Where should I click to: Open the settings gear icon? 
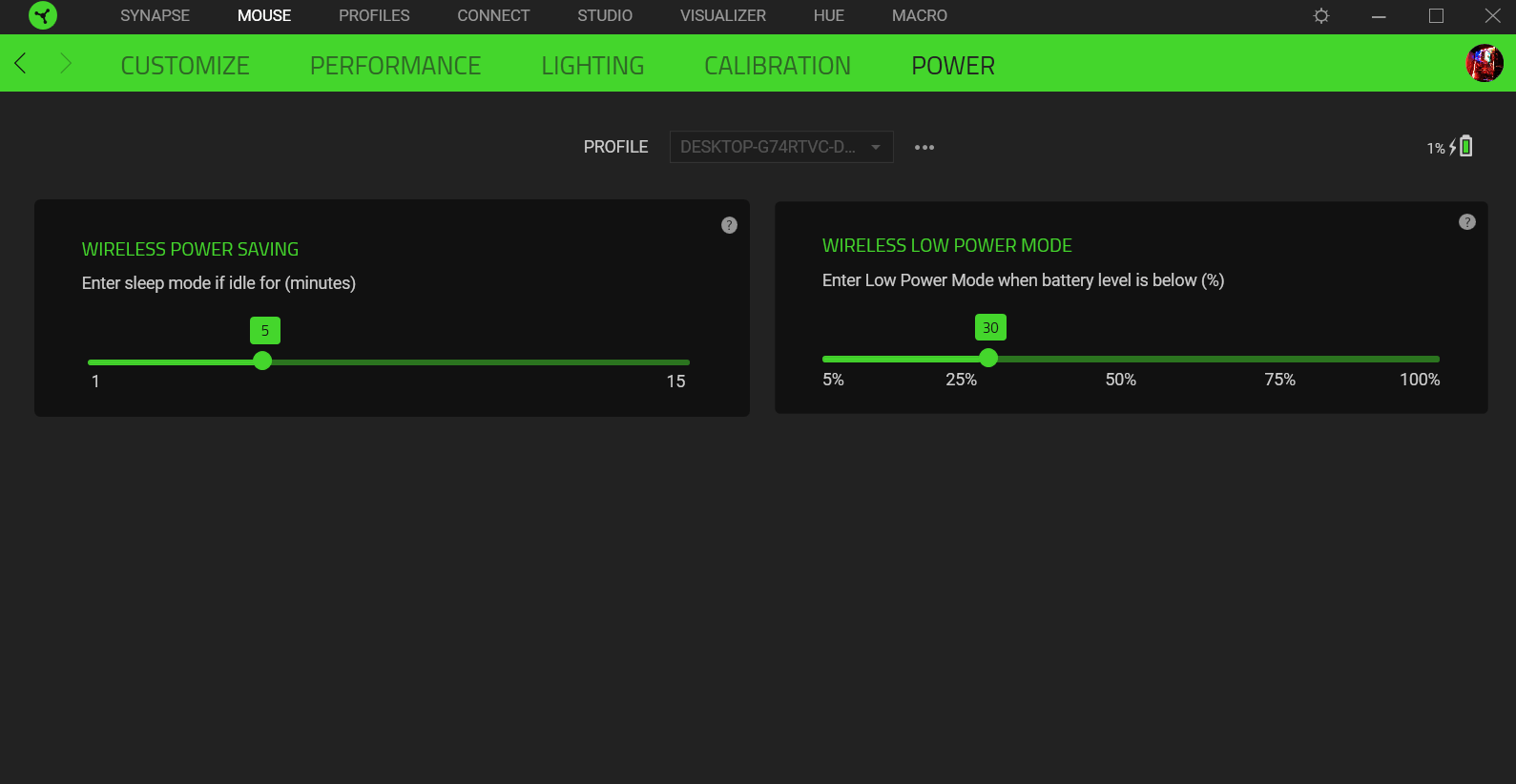[x=1321, y=16]
